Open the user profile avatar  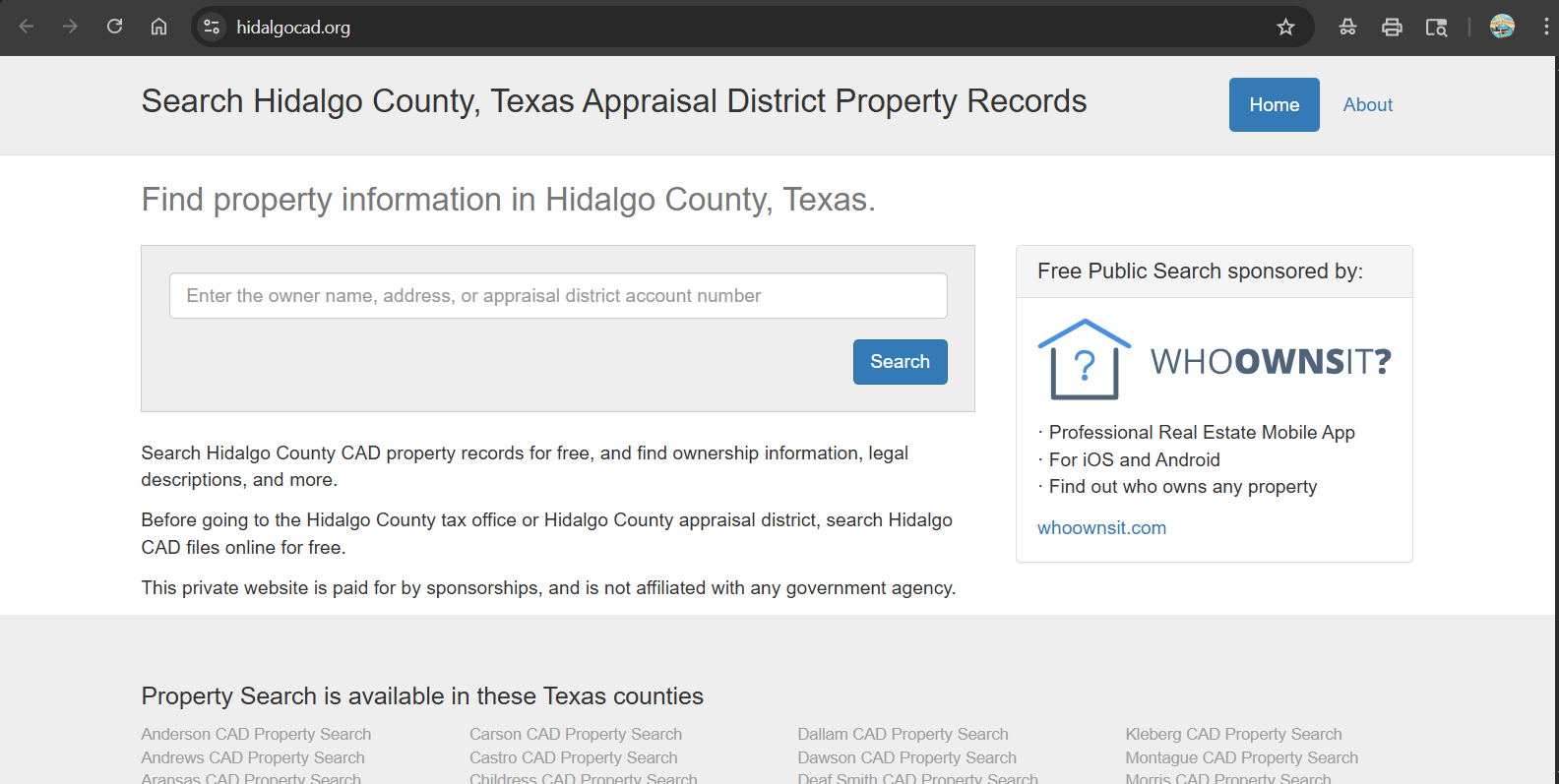pyautogui.click(x=1502, y=27)
